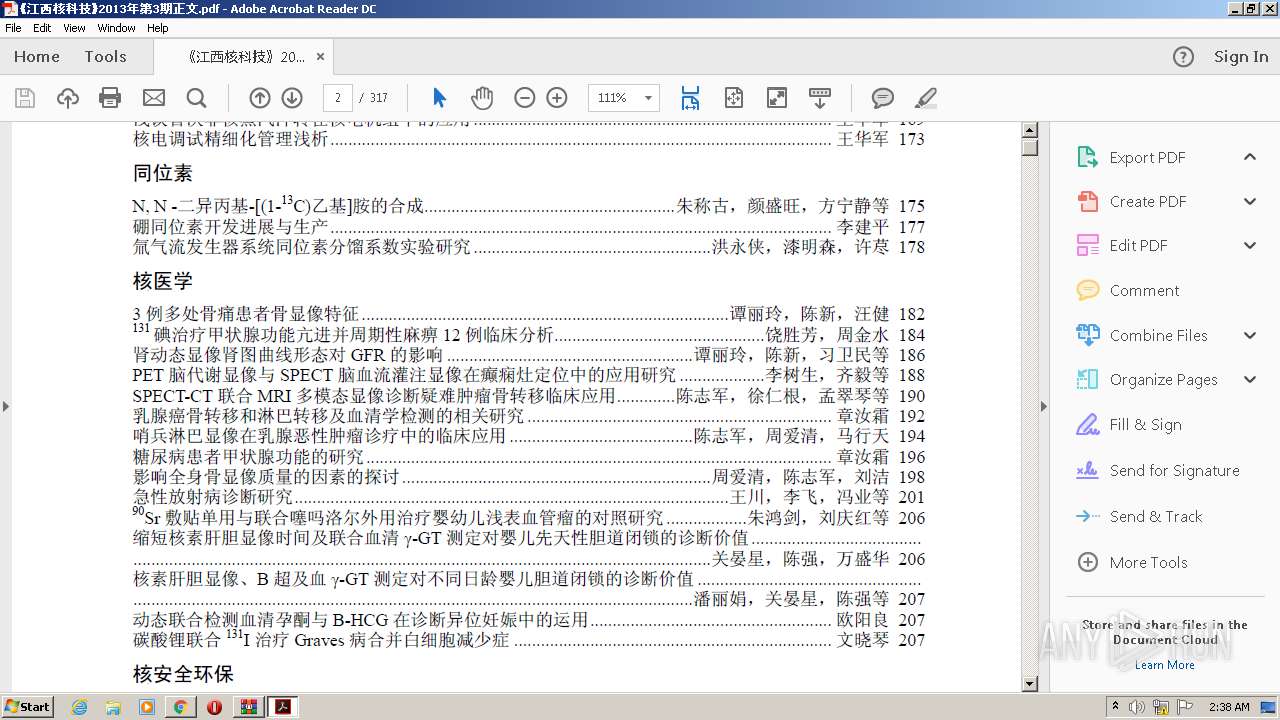1280x720 pixels.
Task: Click the Zoom out minus icon
Action: 524,97
